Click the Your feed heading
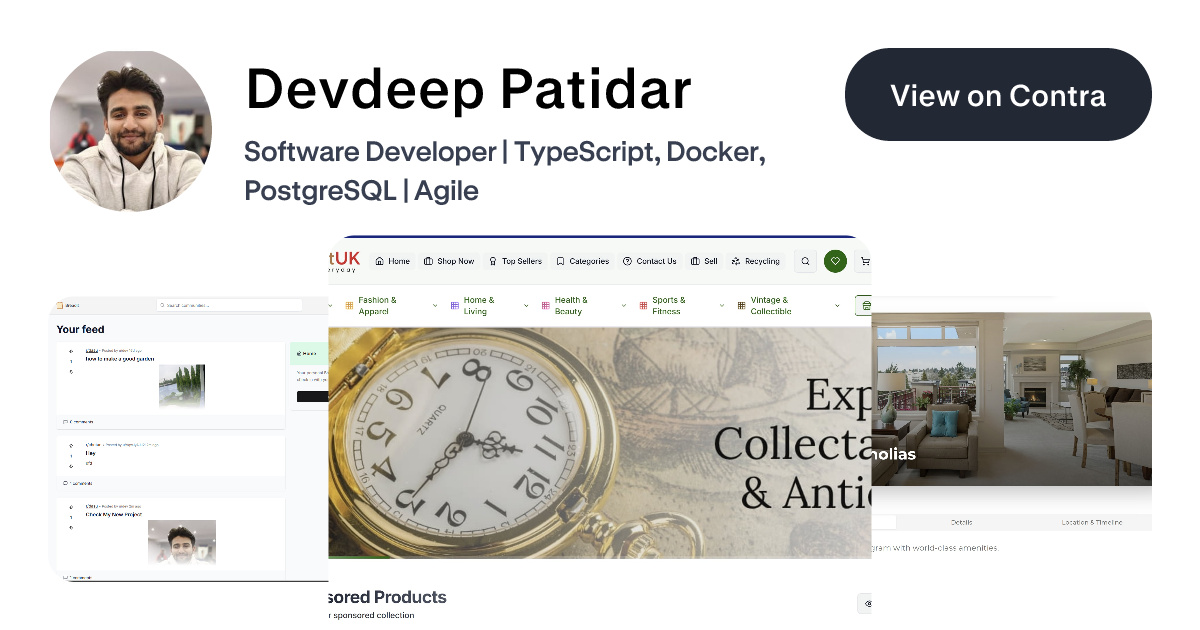1200x630 pixels. point(80,329)
